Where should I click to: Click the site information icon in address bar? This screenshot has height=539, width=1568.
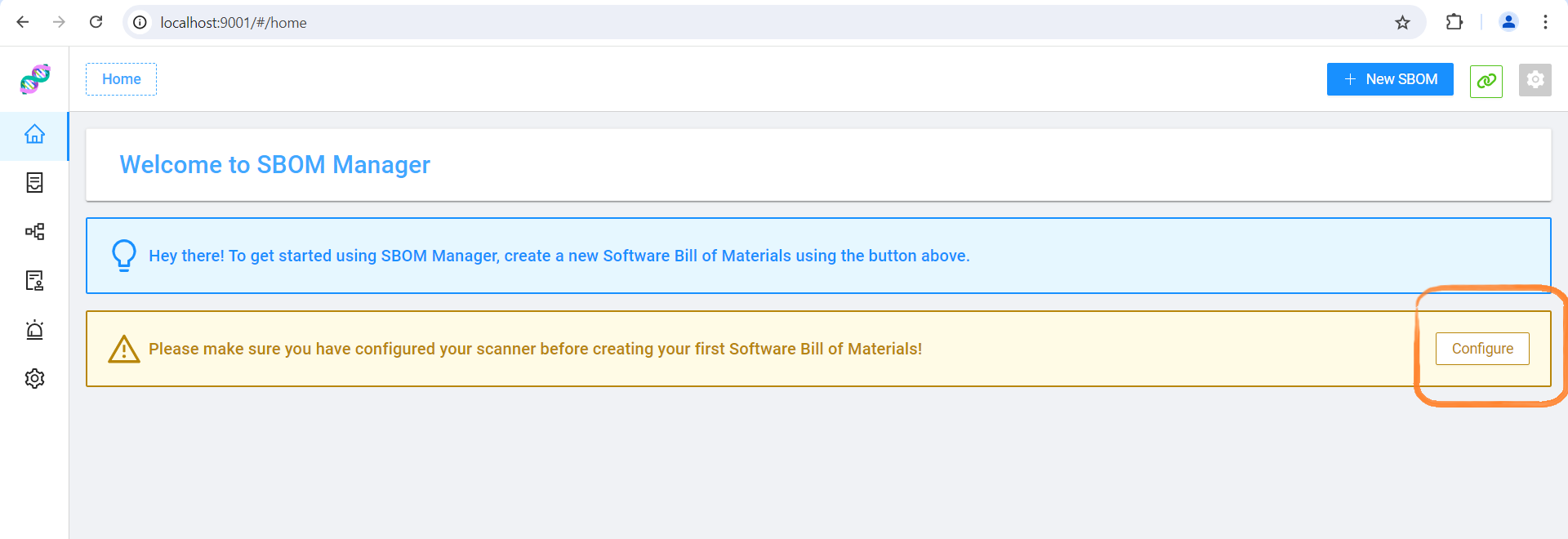[140, 22]
